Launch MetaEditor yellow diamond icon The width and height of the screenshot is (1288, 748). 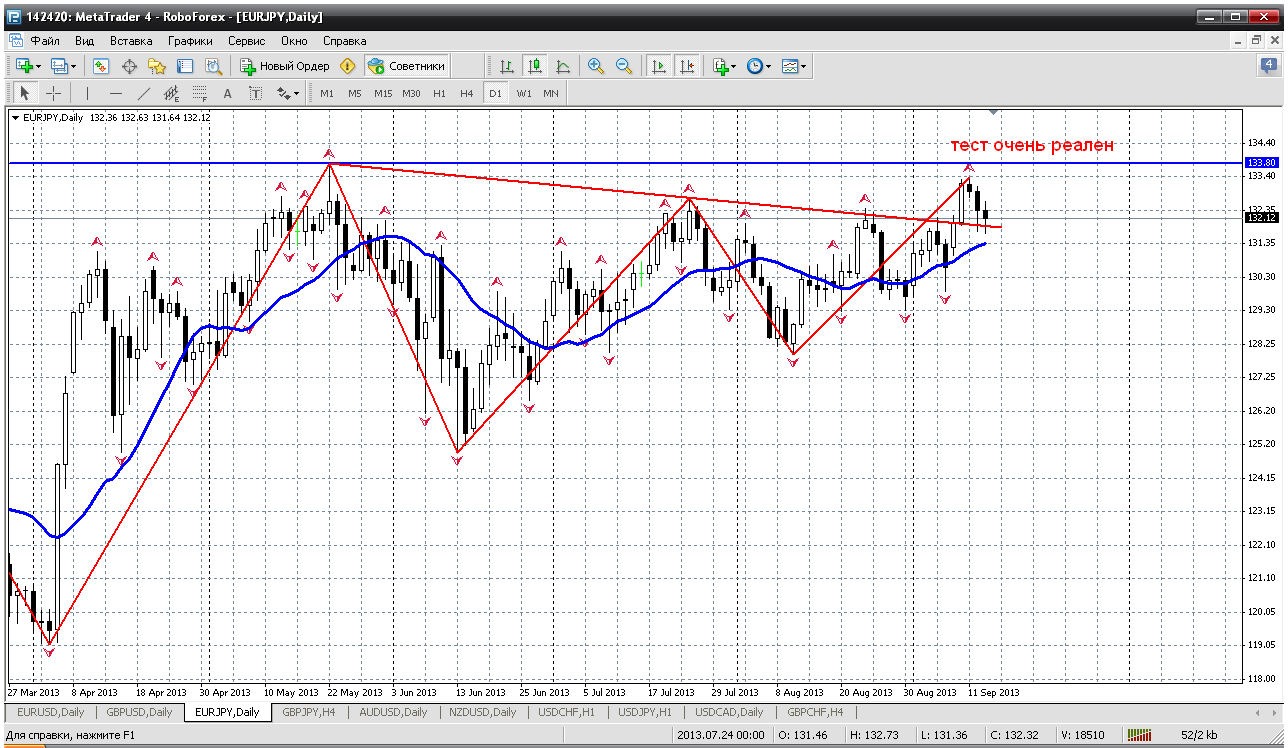(347, 66)
